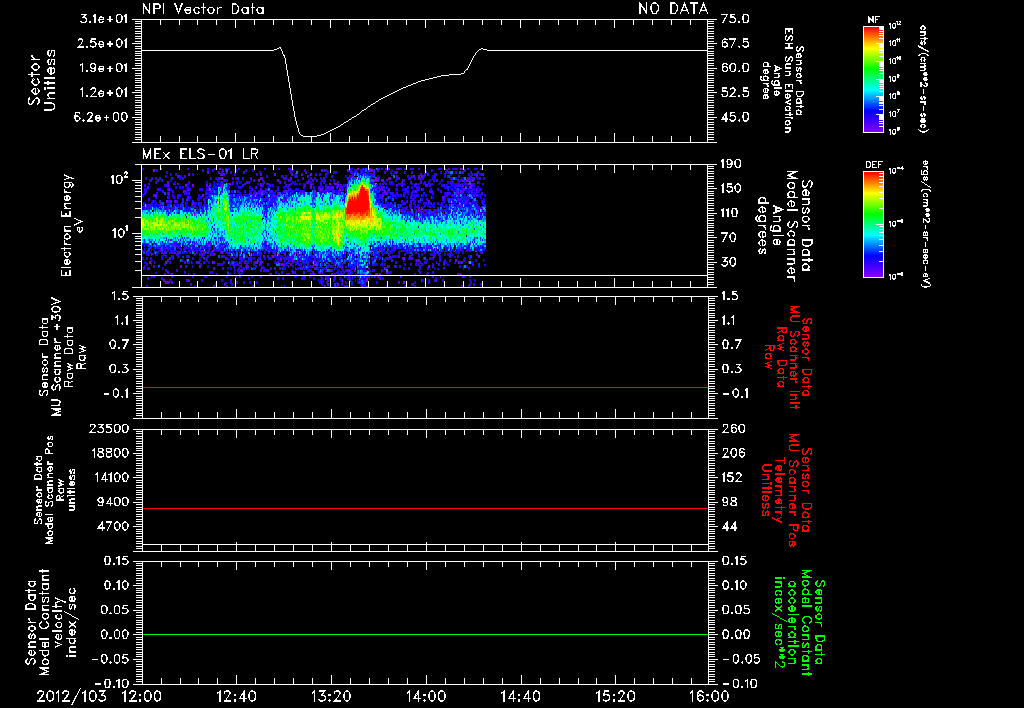Click the '2012/103' date label
The height and width of the screenshot is (708, 1024).
tap(71, 696)
